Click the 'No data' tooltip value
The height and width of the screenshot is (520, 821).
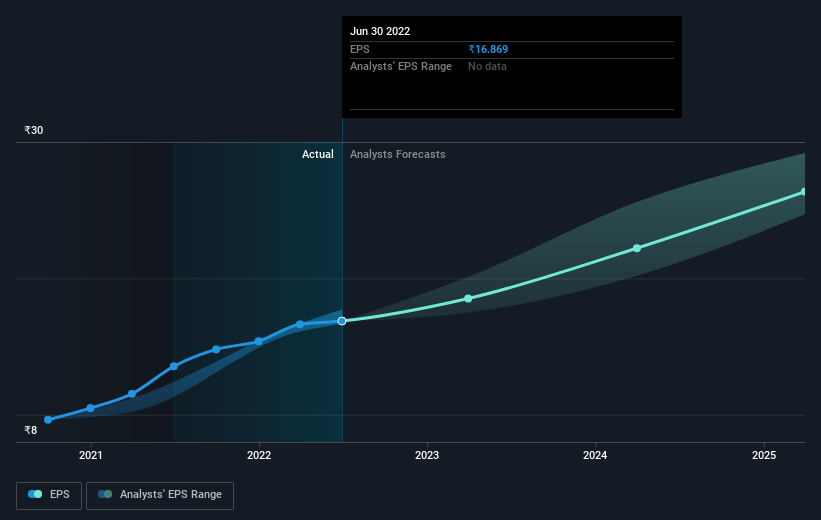pos(487,67)
